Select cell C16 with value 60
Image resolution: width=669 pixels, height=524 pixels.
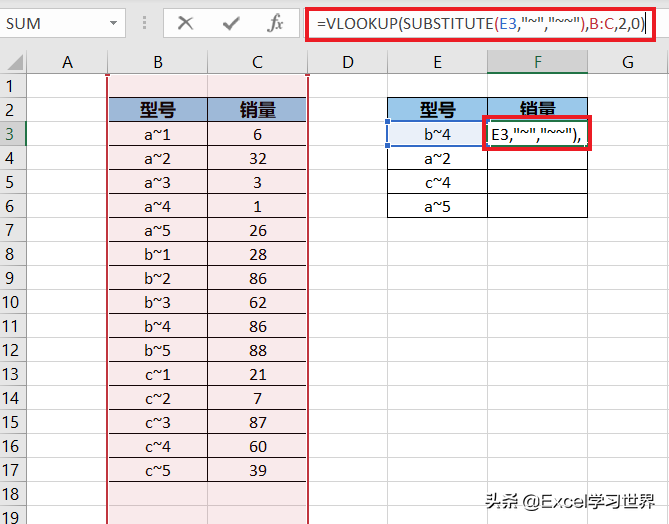(257, 446)
